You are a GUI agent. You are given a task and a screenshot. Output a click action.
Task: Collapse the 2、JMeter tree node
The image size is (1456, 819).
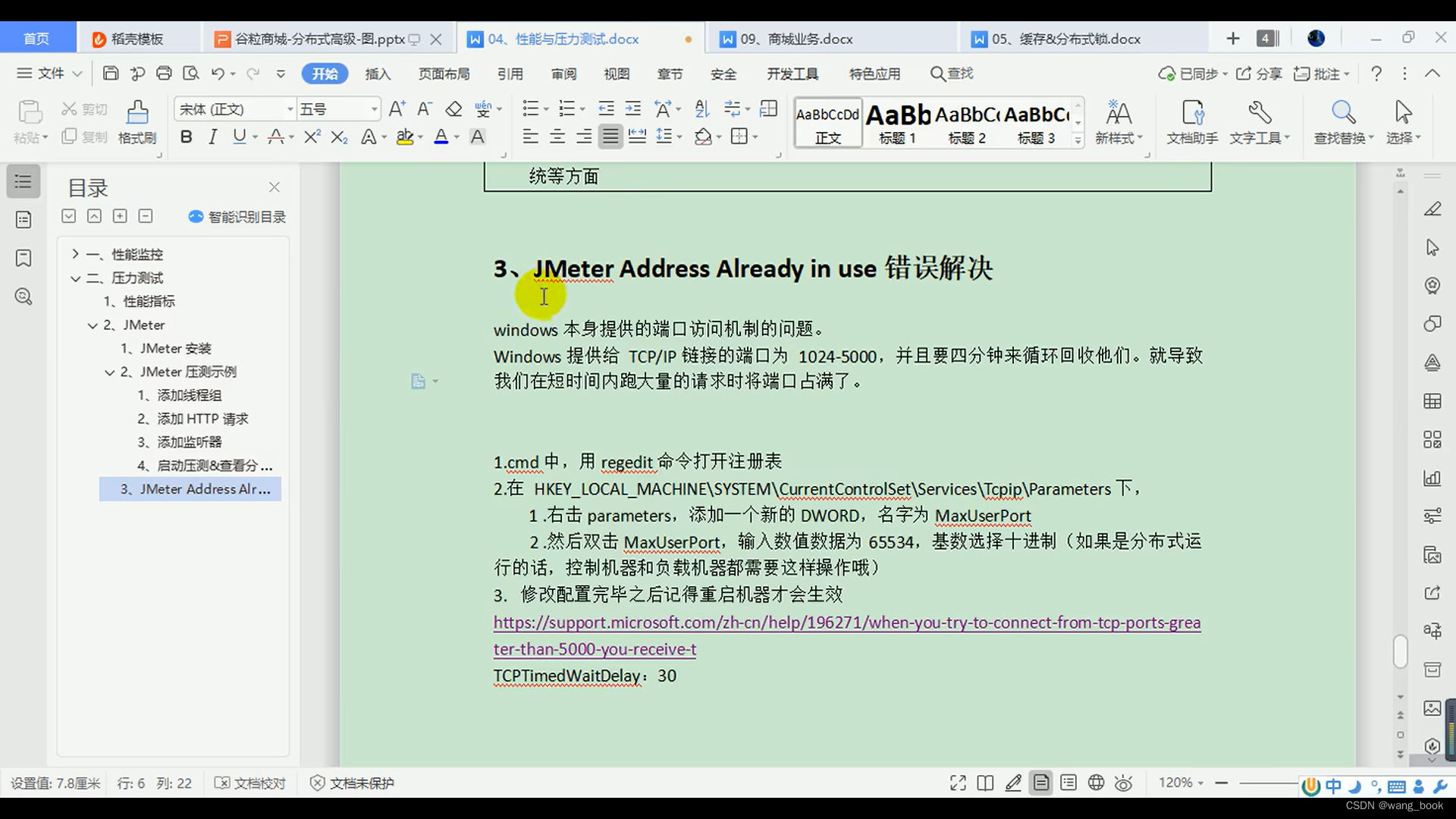tap(93, 325)
